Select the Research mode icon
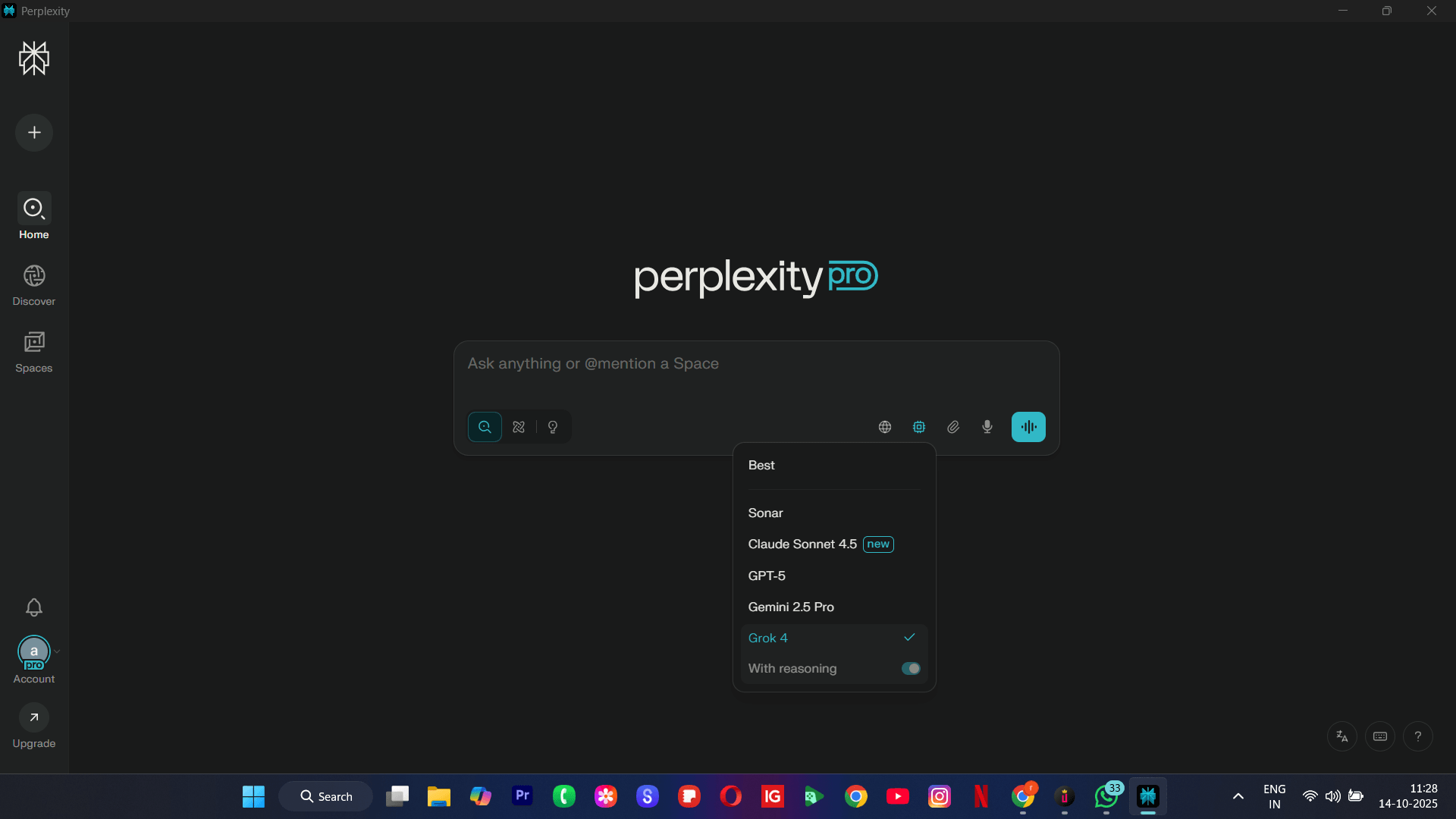 click(519, 427)
